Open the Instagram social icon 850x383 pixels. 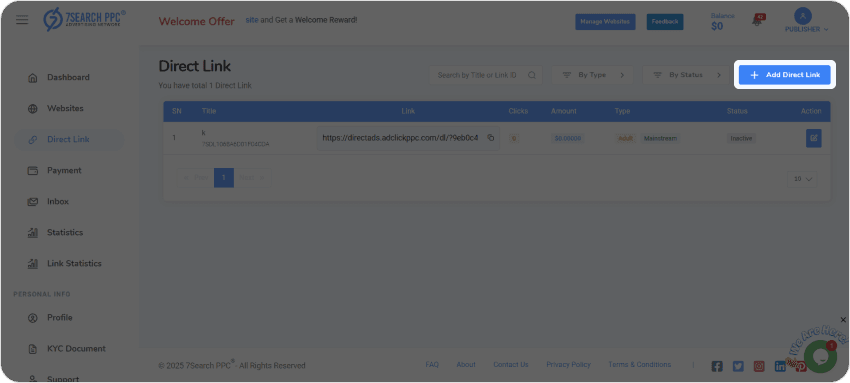click(x=759, y=367)
